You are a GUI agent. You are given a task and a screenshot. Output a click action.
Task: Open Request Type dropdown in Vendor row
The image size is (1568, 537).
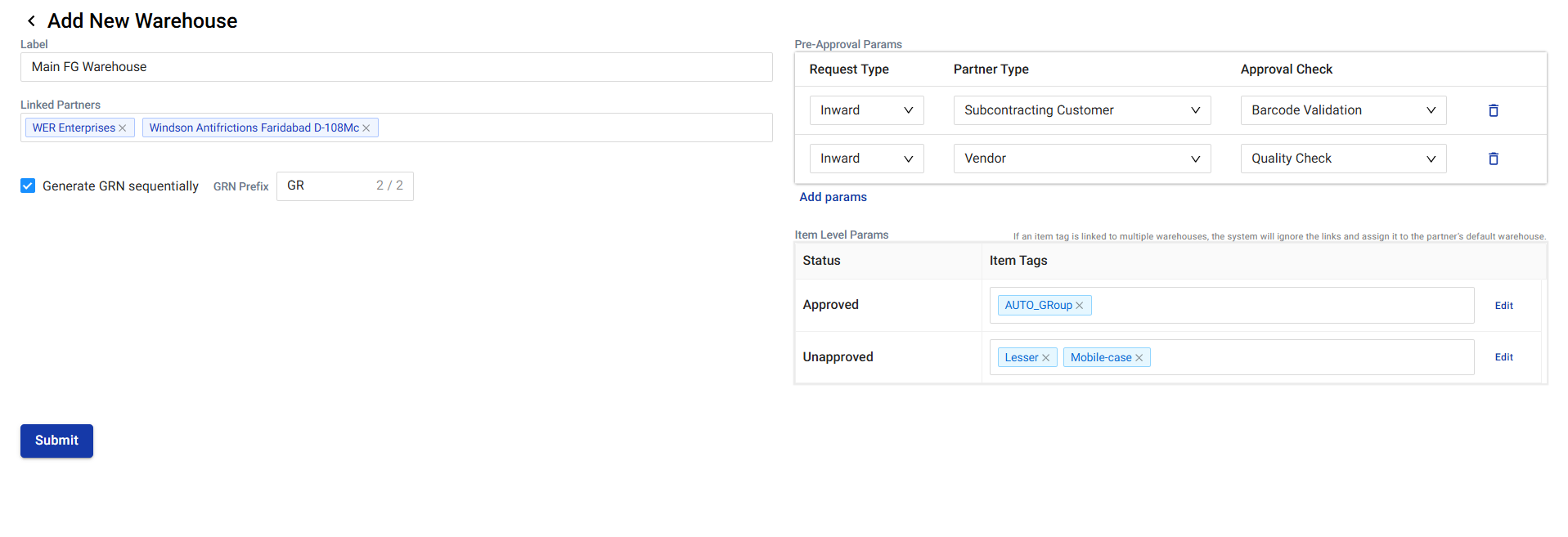pos(866,159)
